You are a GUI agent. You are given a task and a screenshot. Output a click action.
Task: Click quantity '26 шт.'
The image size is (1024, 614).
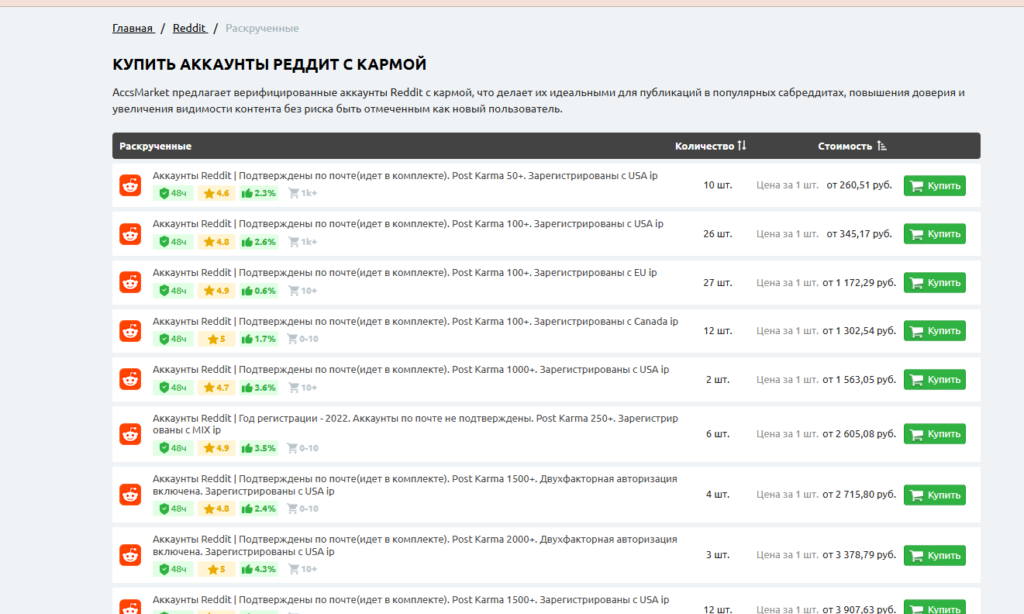[x=718, y=234]
